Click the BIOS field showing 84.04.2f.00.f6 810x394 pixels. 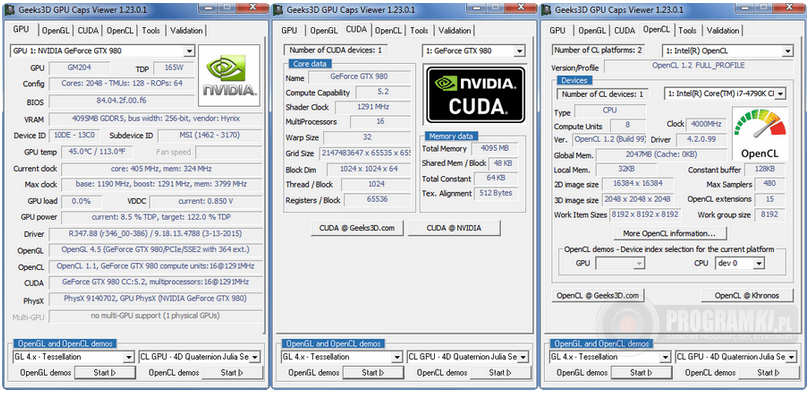(x=121, y=101)
